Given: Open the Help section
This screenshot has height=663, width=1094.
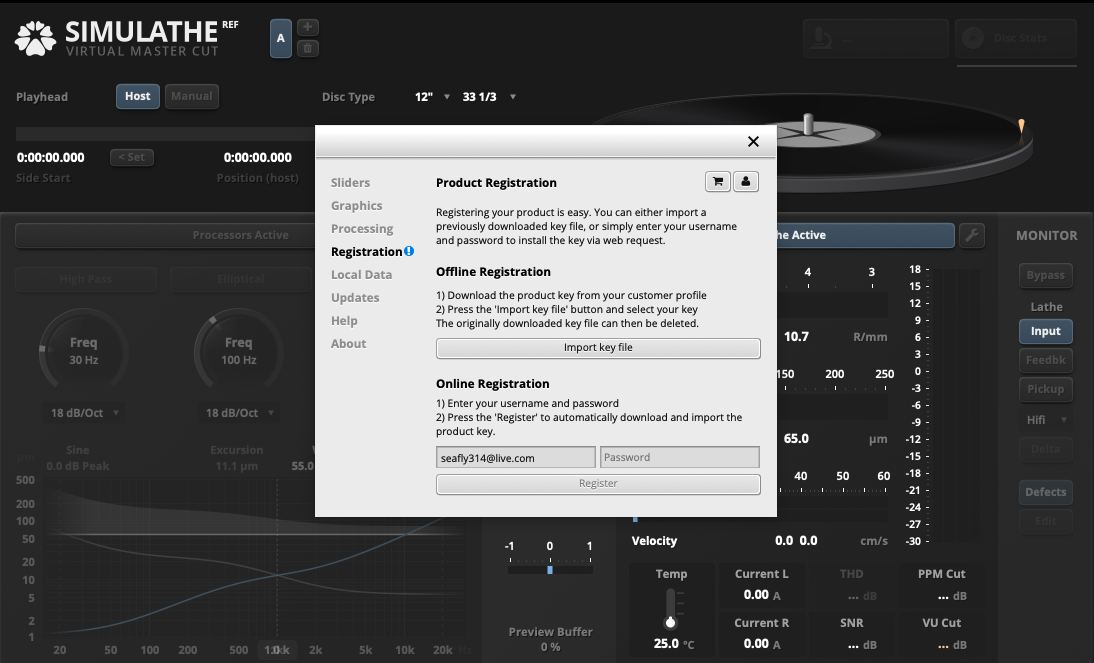Looking at the screenshot, I should point(344,321).
